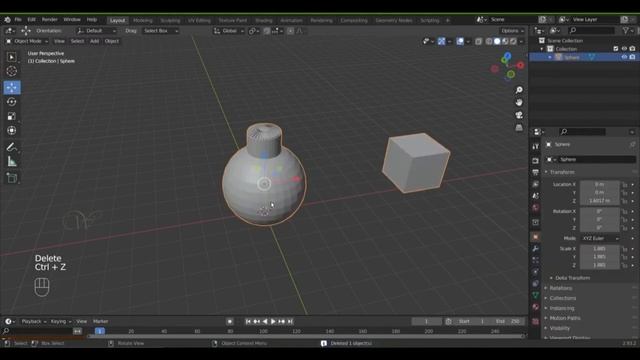This screenshot has height=360, width=640.
Task: Open the File menu
Action: tap(18, 20)
